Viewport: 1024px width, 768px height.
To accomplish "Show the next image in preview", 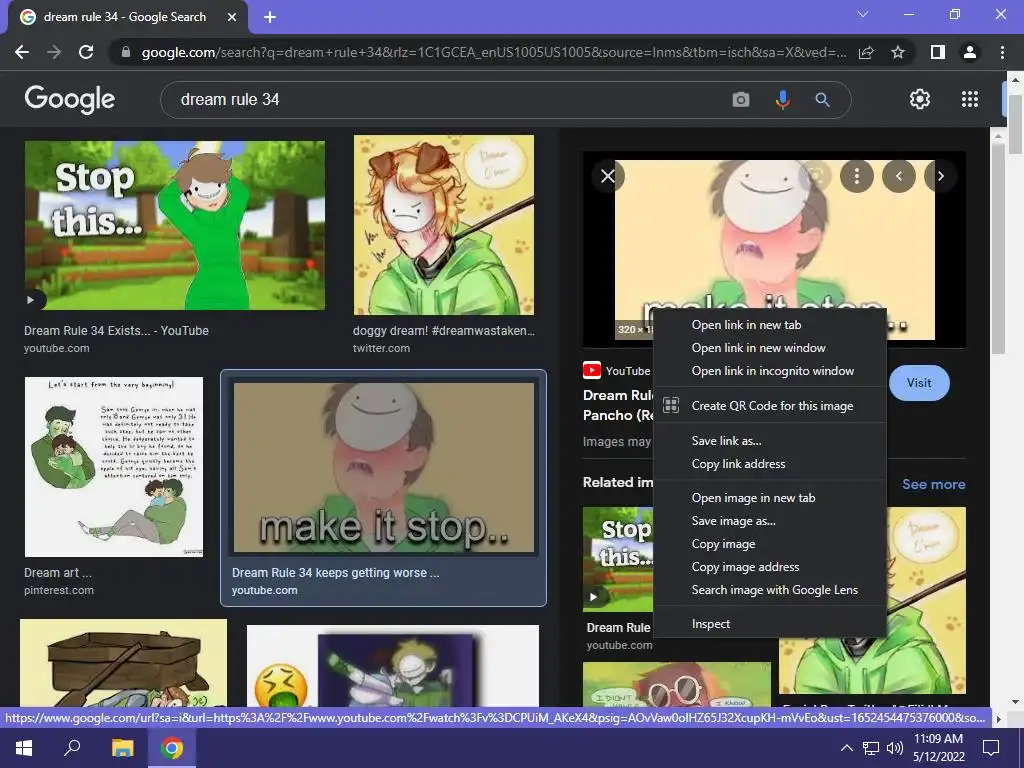I will coord(940,176).
